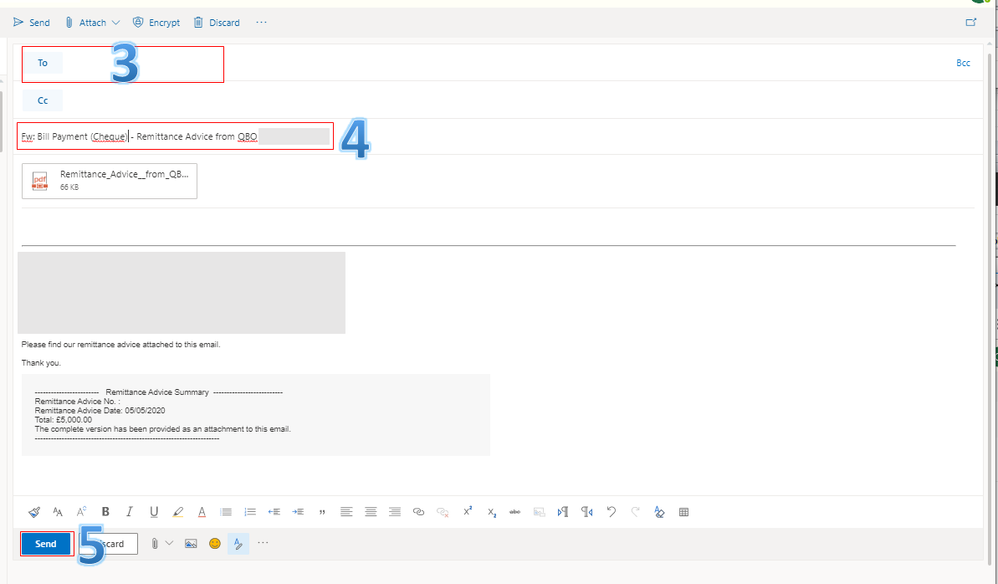This screenshot has width=998, height=584.
Task: Open the top toolbar more actions menu
Action: coord(262,22)
